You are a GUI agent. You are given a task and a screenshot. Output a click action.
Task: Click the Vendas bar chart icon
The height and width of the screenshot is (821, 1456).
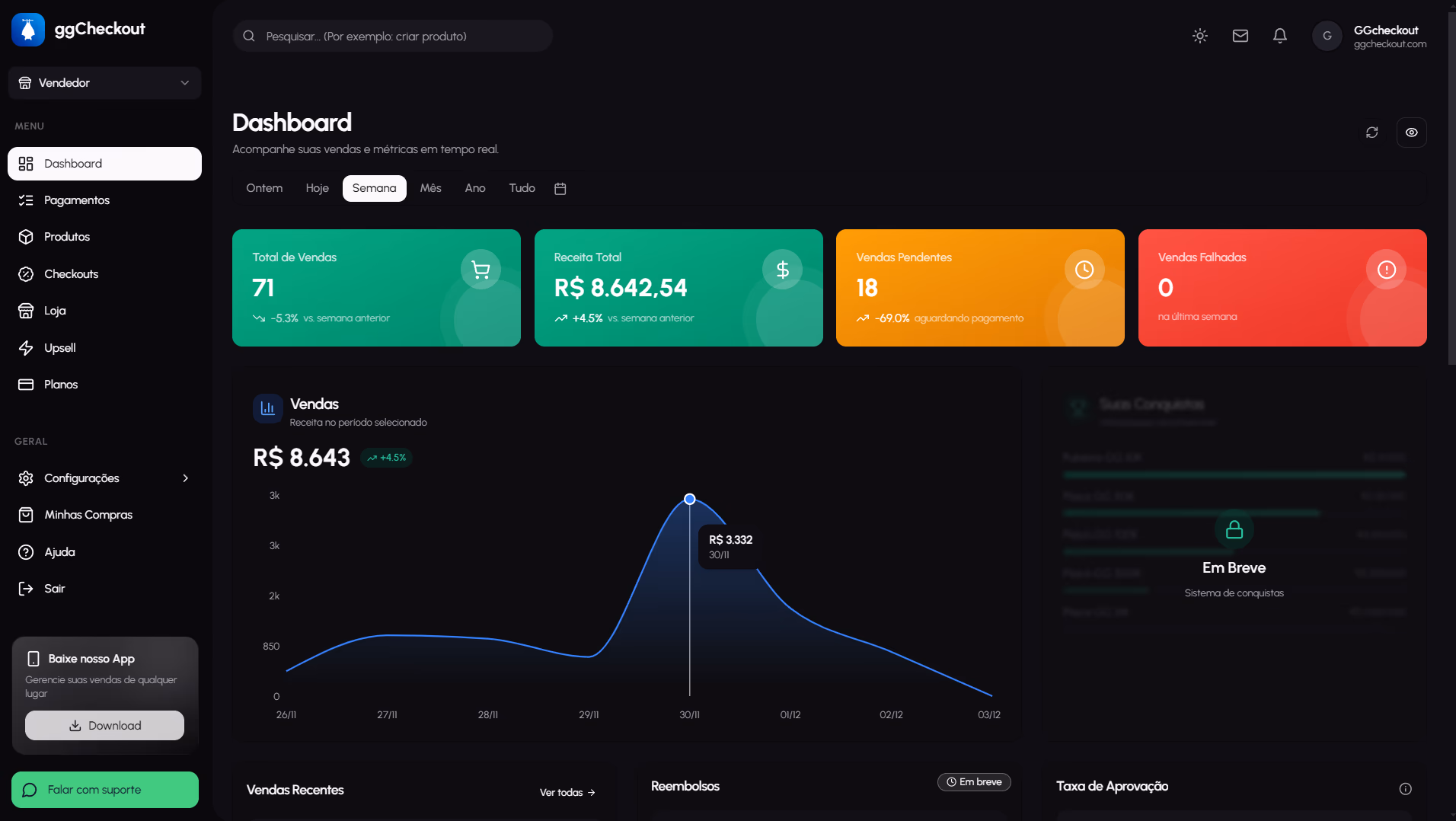point(268,409)
